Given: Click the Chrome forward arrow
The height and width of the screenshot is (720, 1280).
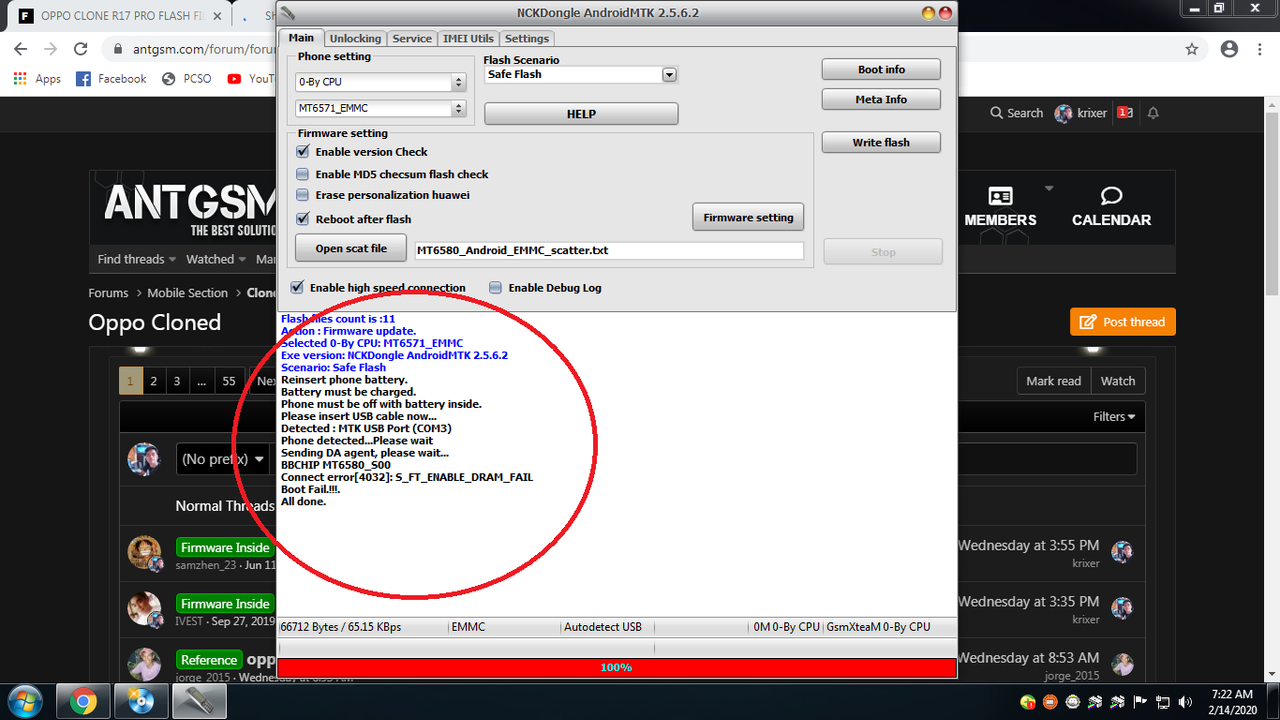Looking at the screenshot, I should pos(50,49).
